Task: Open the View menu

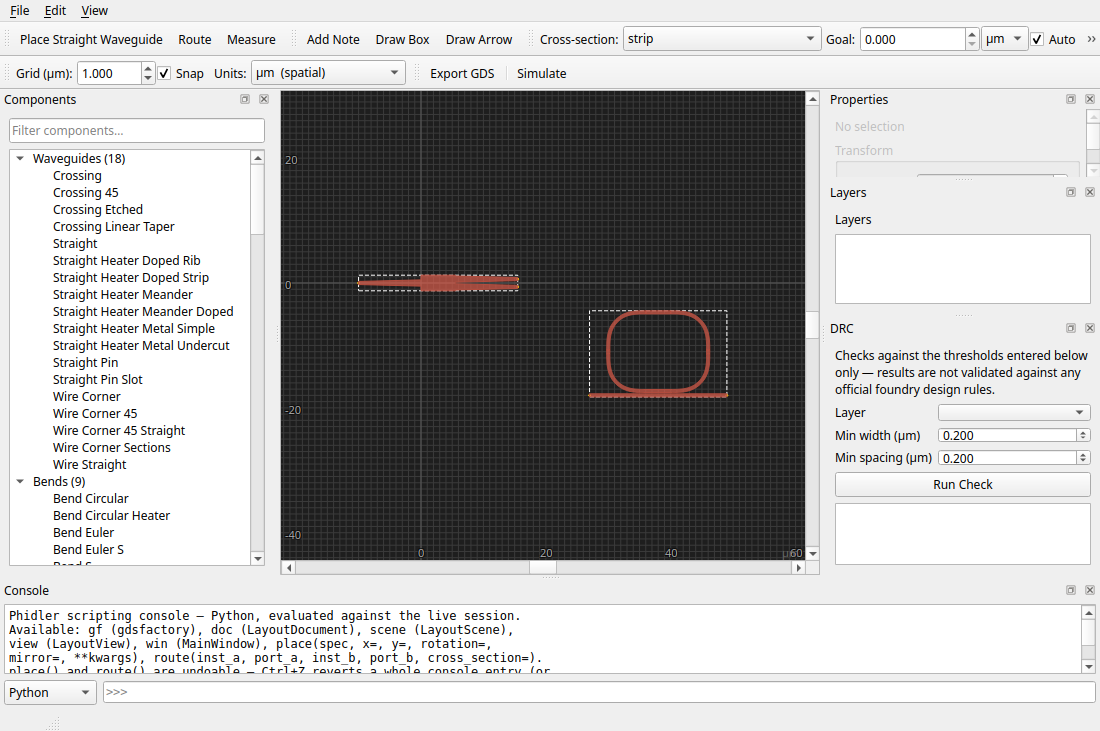Action: [94, 11]
